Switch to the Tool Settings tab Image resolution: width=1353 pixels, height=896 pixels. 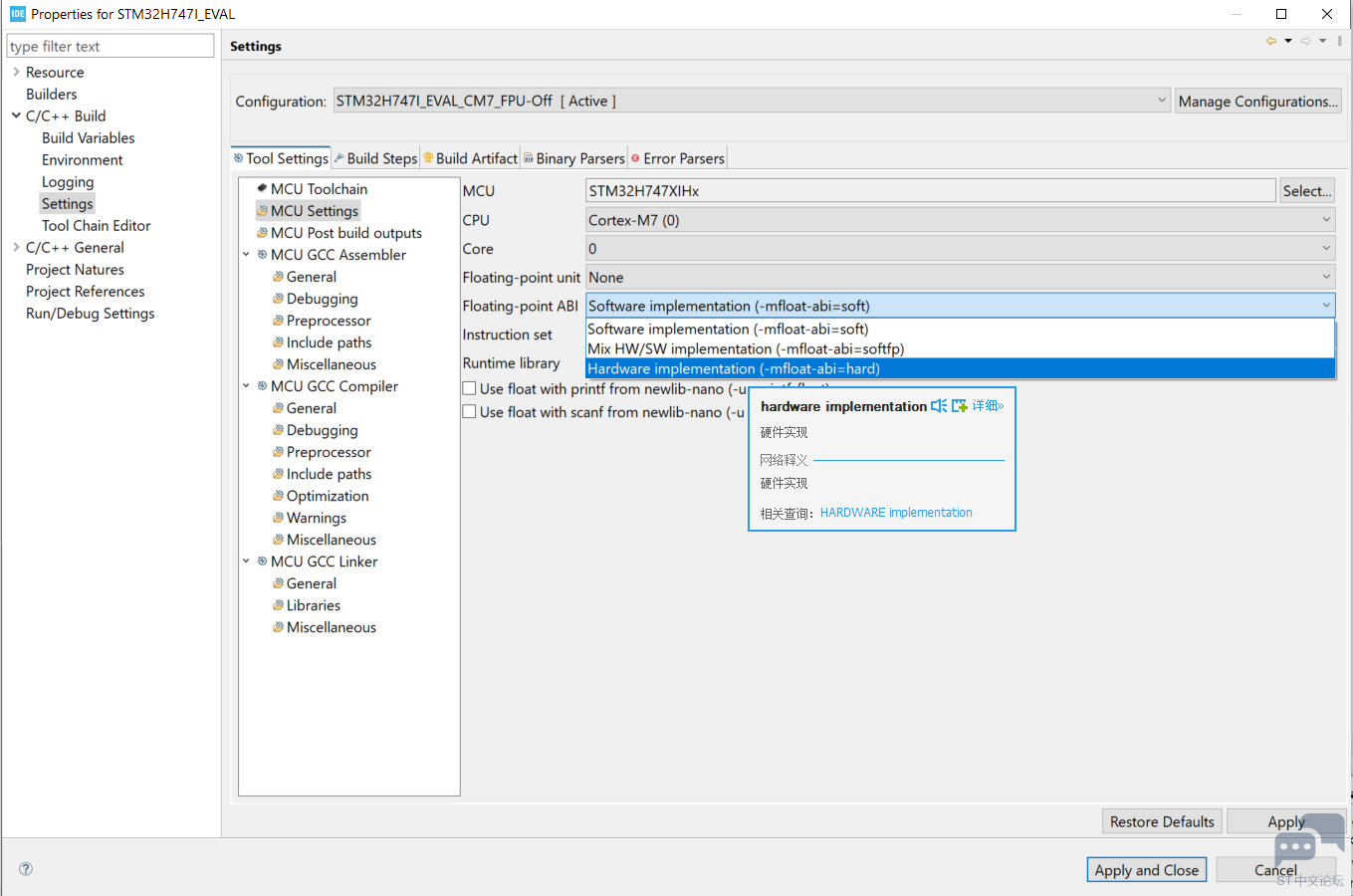pyautogui.click(x=280, y=158)
